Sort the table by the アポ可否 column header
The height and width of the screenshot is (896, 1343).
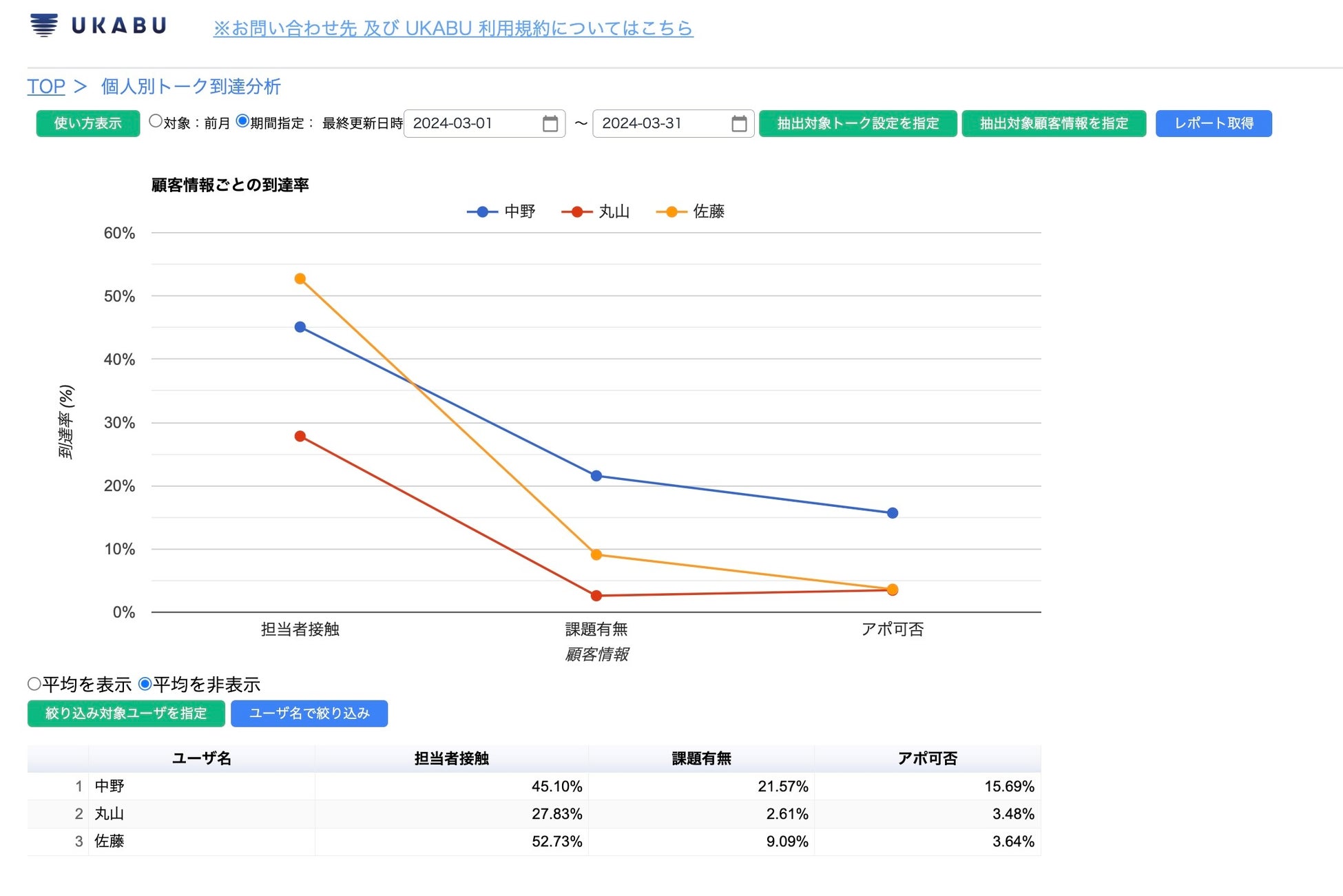coord(927,758)
